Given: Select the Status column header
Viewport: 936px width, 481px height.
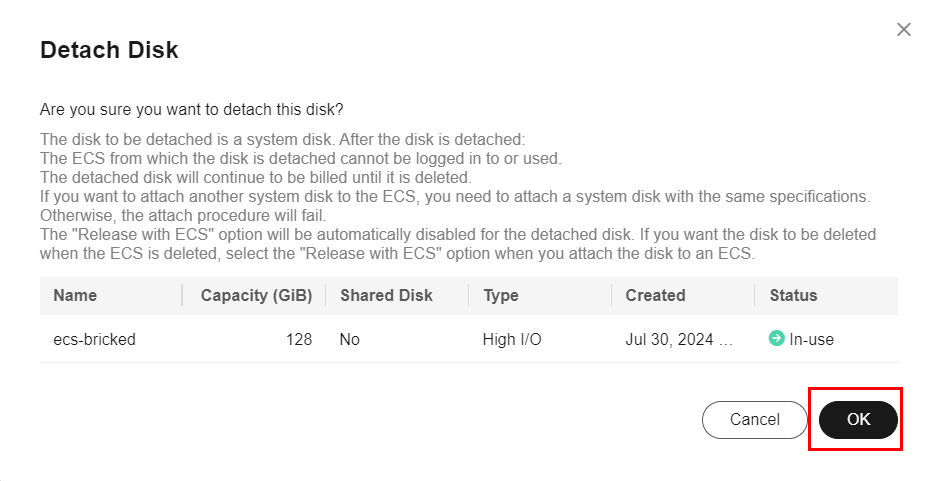Looking at the screenshot, I should (x=793, y=295).
